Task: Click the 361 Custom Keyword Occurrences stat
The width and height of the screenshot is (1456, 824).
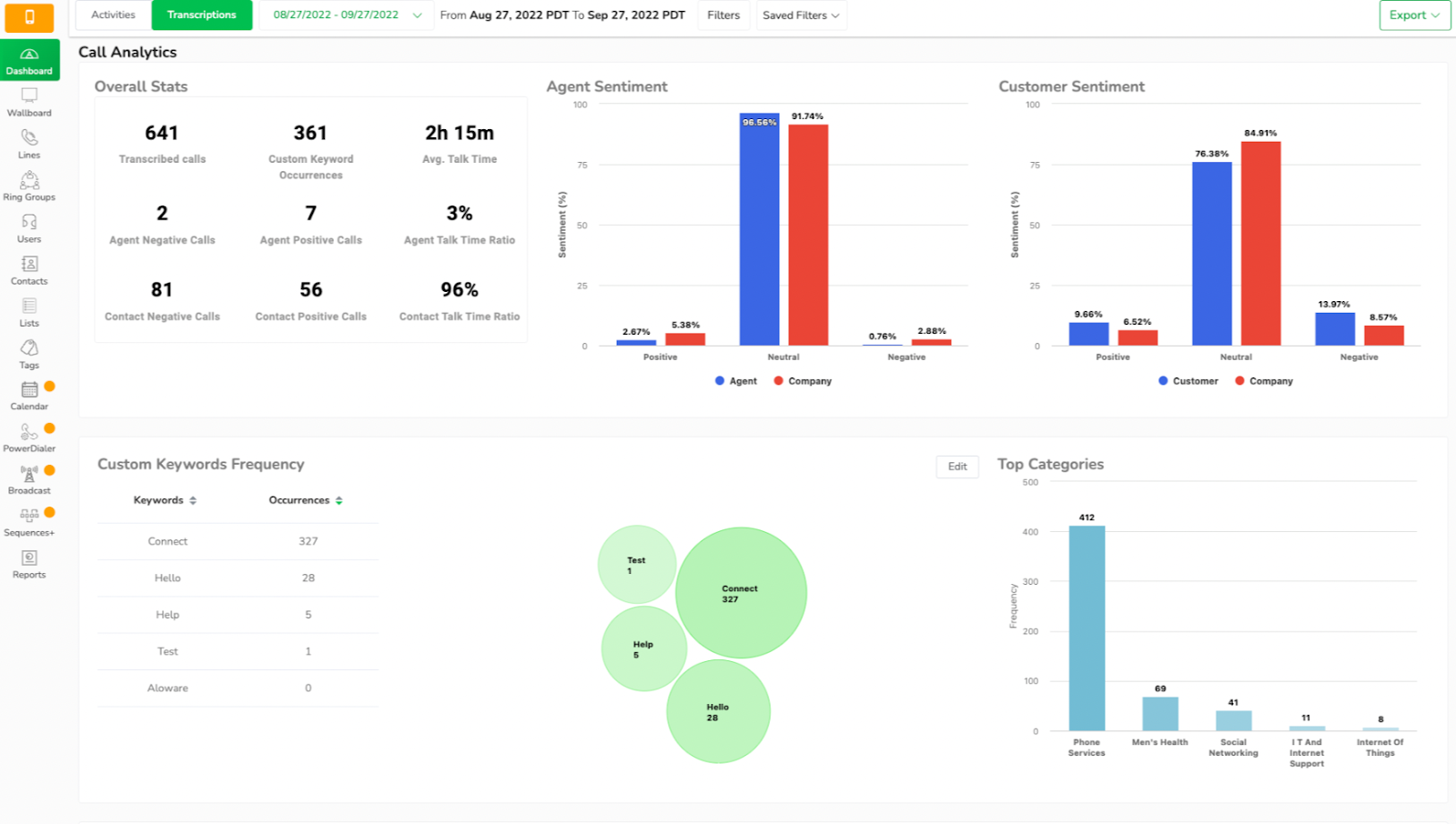Action: click(x=310, y=151)
